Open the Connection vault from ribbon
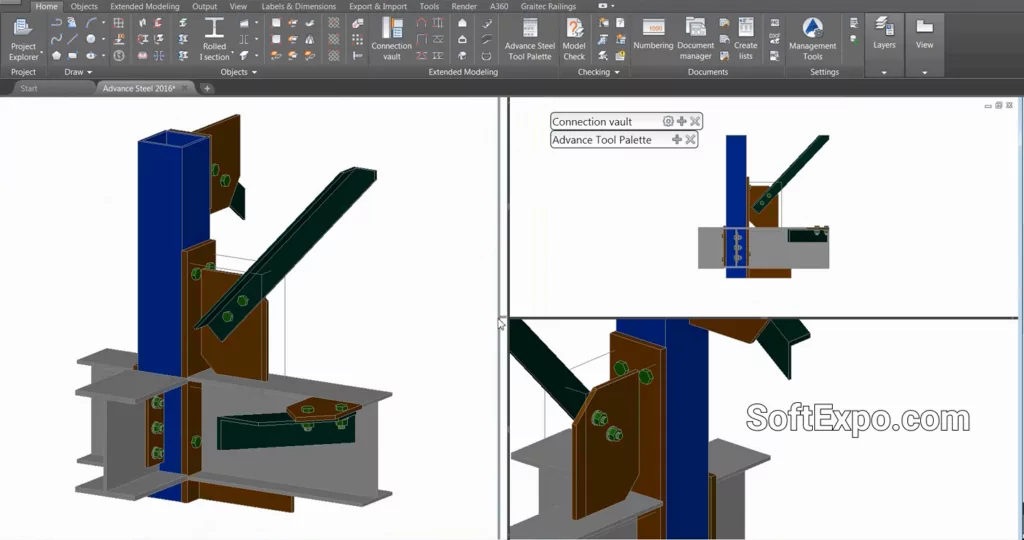1024x540 pixels. (391, 39)
